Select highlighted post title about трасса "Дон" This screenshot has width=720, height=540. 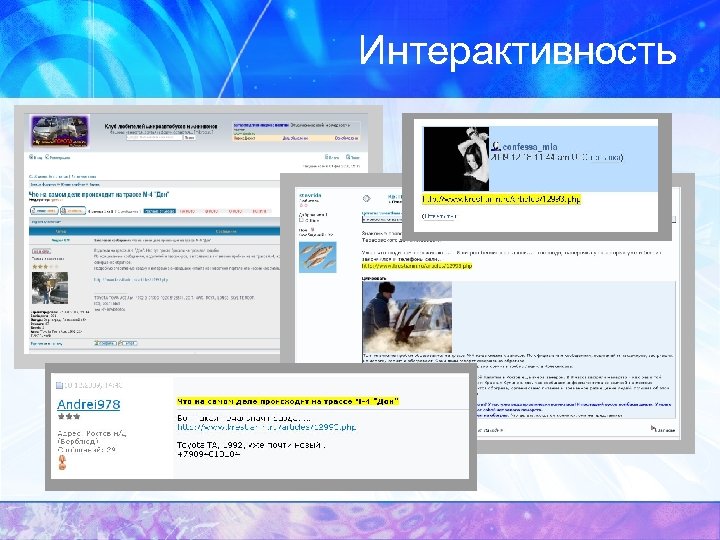288,401
